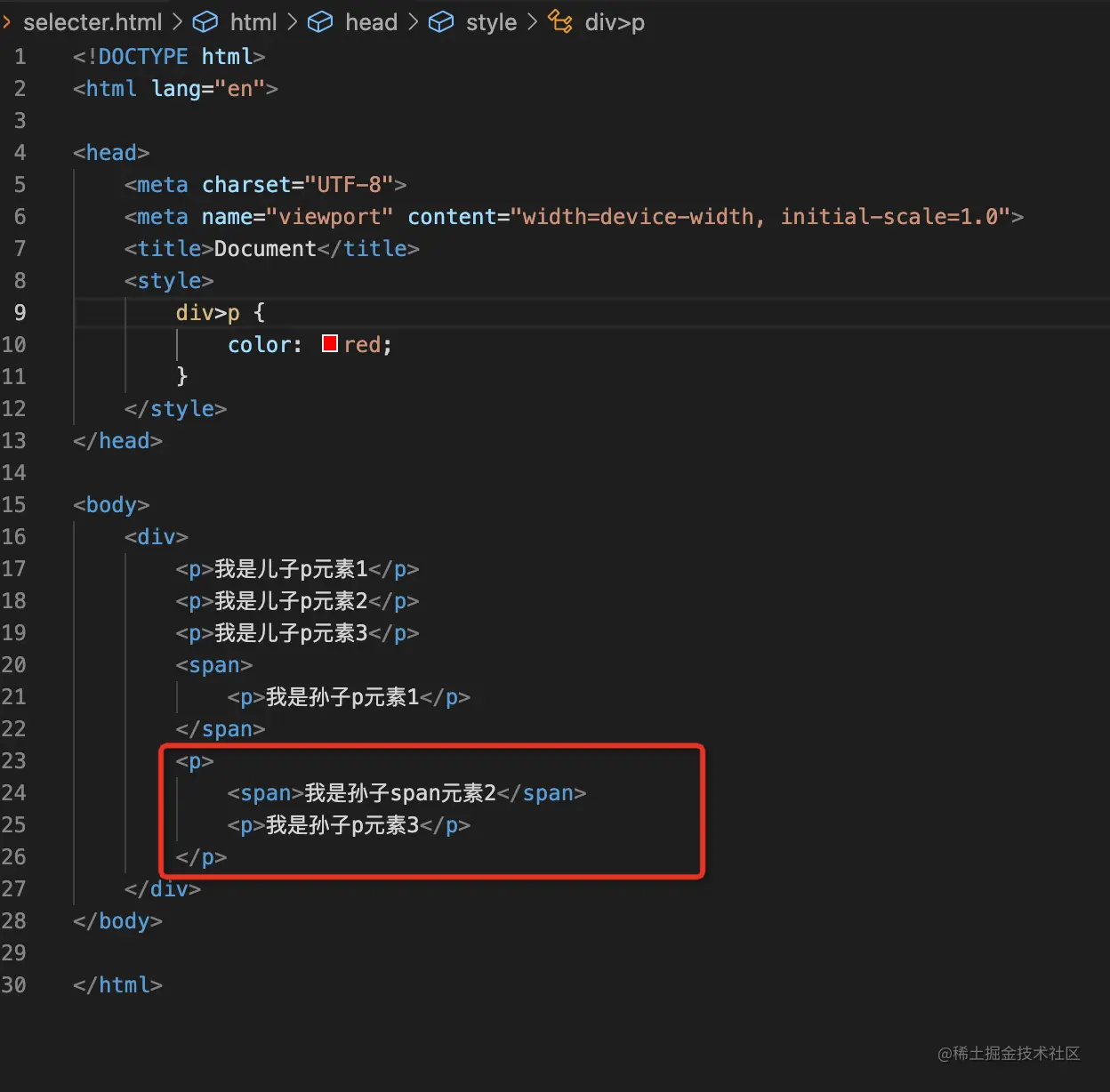Click the closing brace on line 11

point(182,377)
